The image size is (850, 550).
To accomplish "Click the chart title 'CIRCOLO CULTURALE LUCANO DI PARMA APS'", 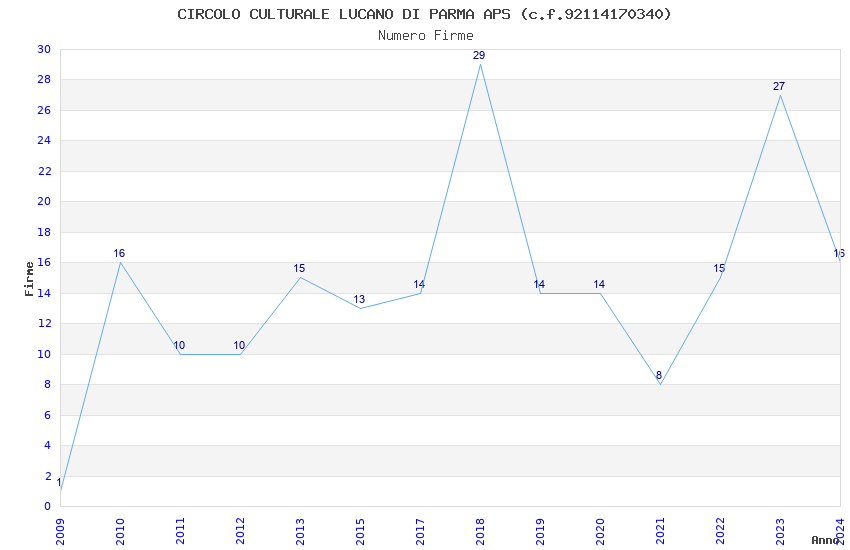I will 344,14.
